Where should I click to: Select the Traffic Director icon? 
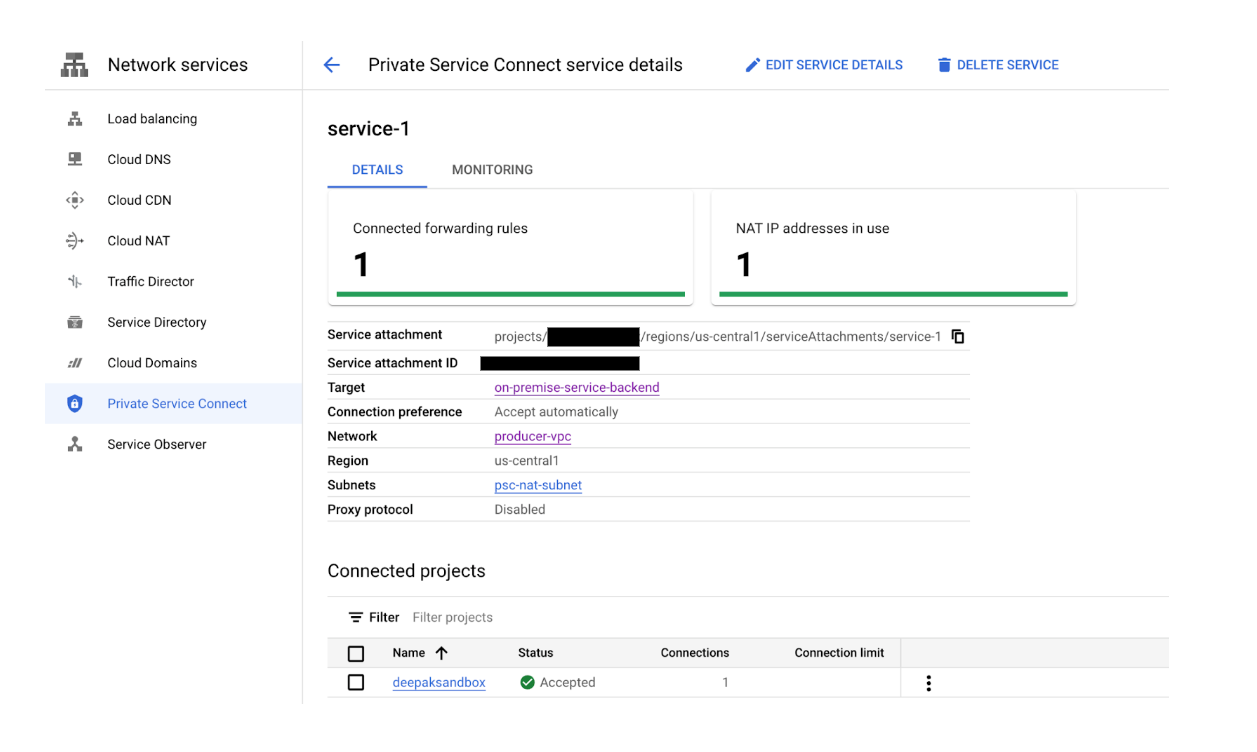(x=75, y=282)
